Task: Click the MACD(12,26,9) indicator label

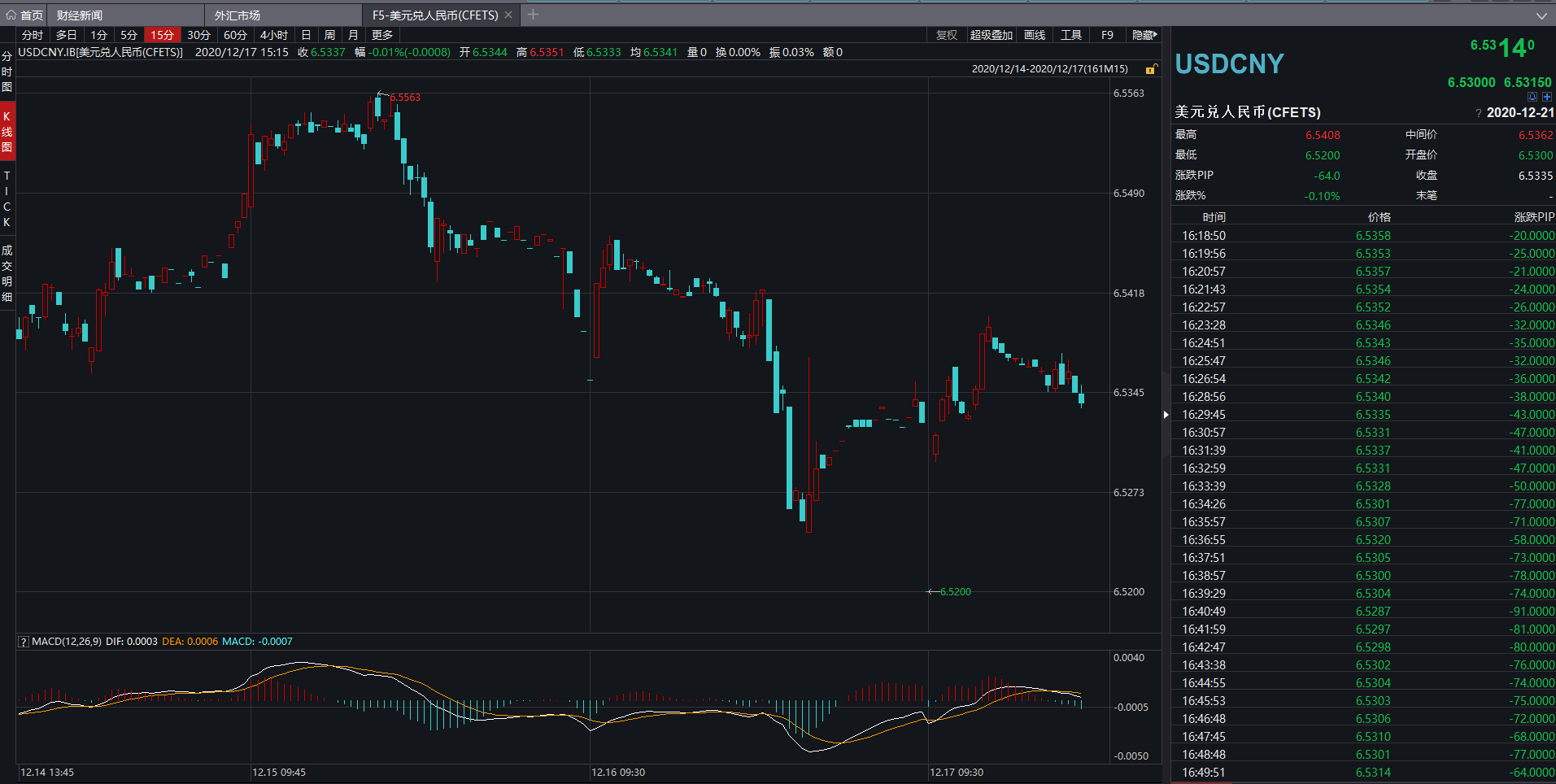Action: tap(67, 642)
